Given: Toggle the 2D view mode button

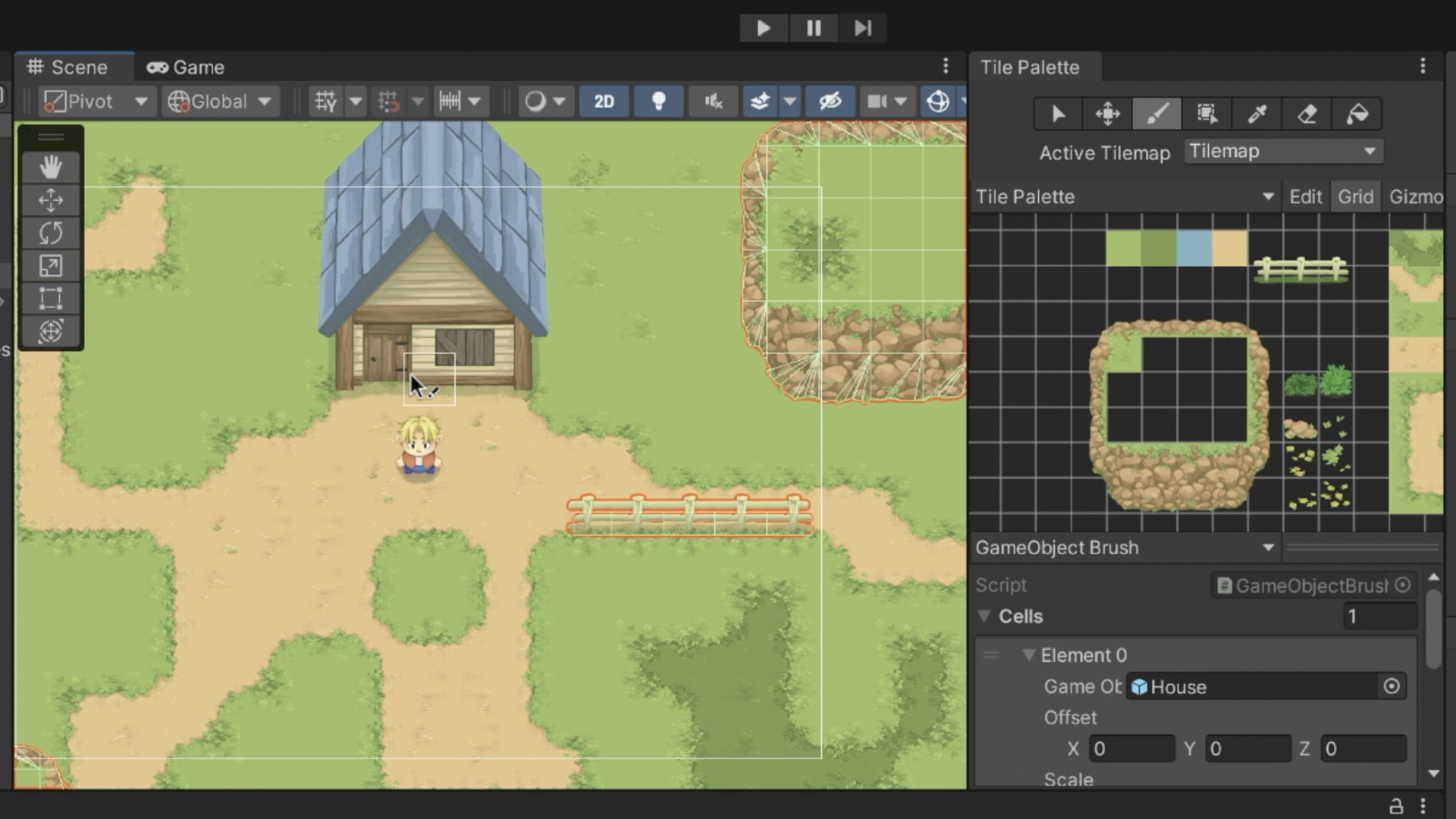Looking at the screenshot, I should click(x=604, y=101).
